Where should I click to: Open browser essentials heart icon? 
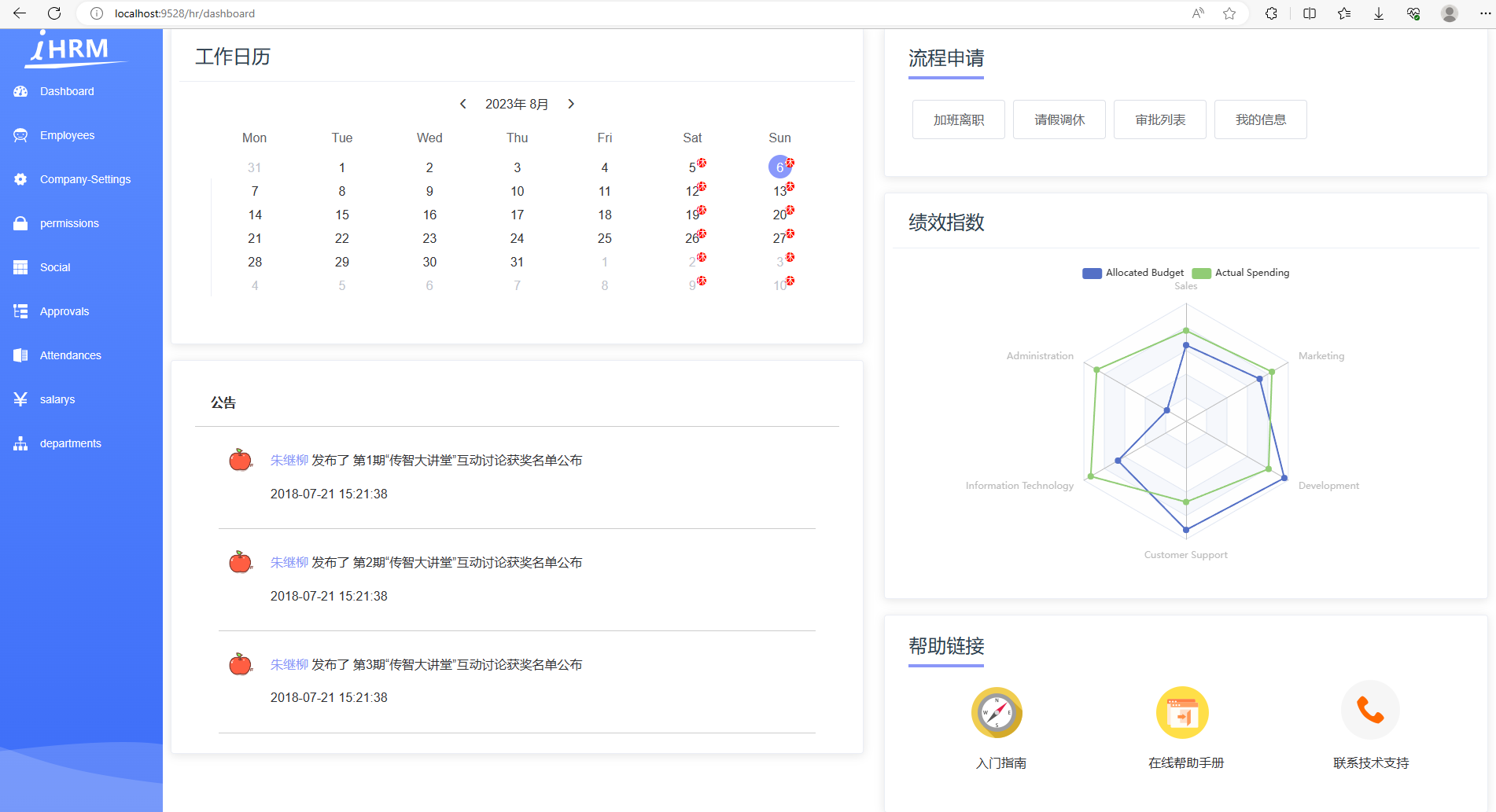(1413, 13)
